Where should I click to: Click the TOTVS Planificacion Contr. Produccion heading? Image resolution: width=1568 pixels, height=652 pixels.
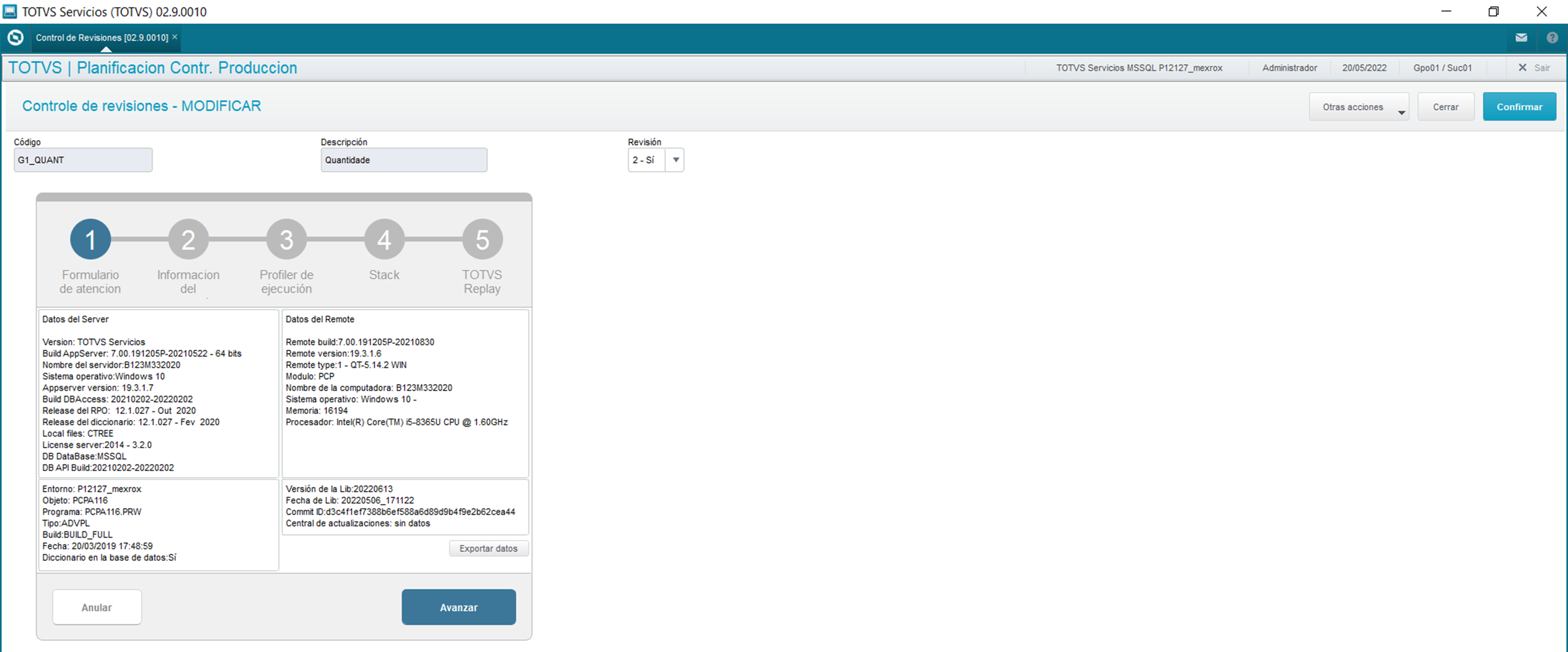(153, 67)
